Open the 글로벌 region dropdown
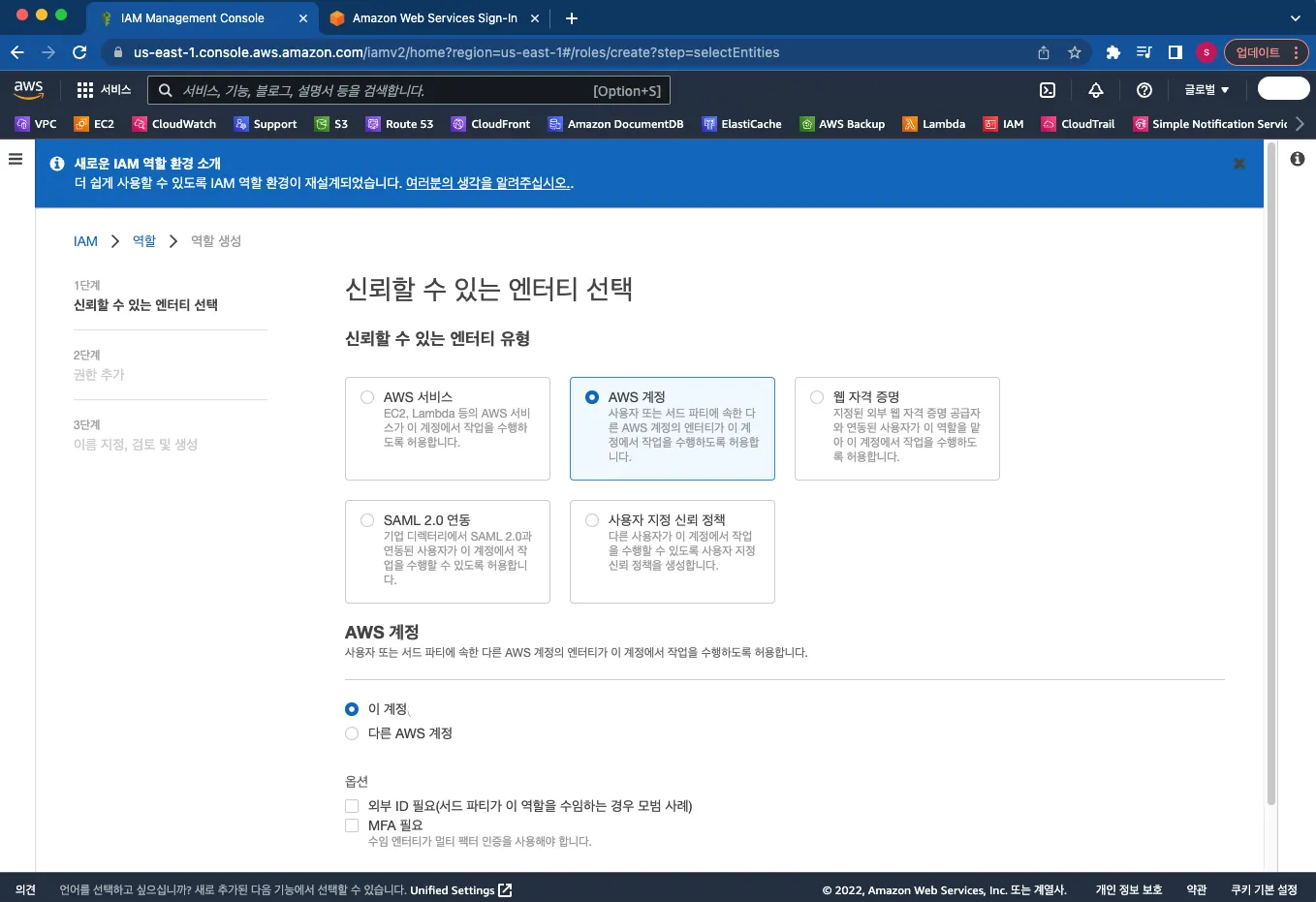This screenshot has width=1316, height=902. click(1206, 90)
